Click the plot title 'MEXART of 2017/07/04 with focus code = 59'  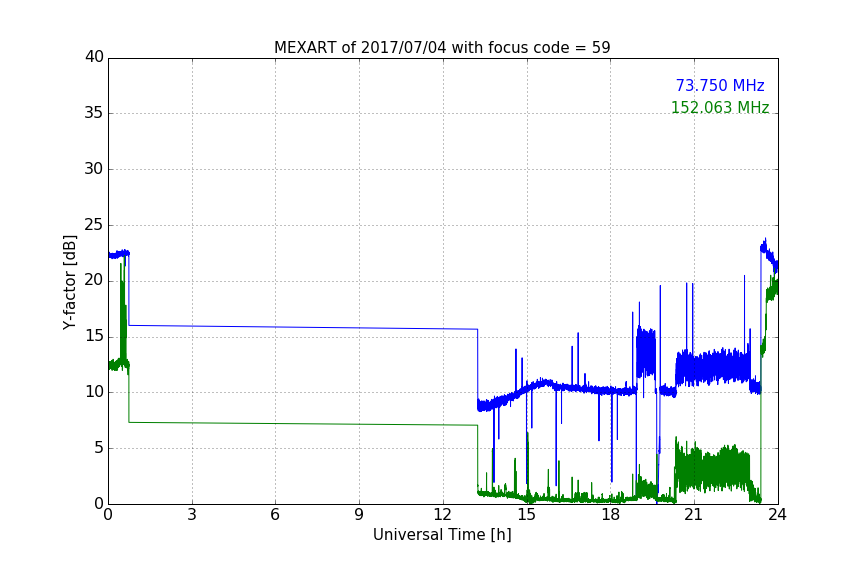coord(442,48)
